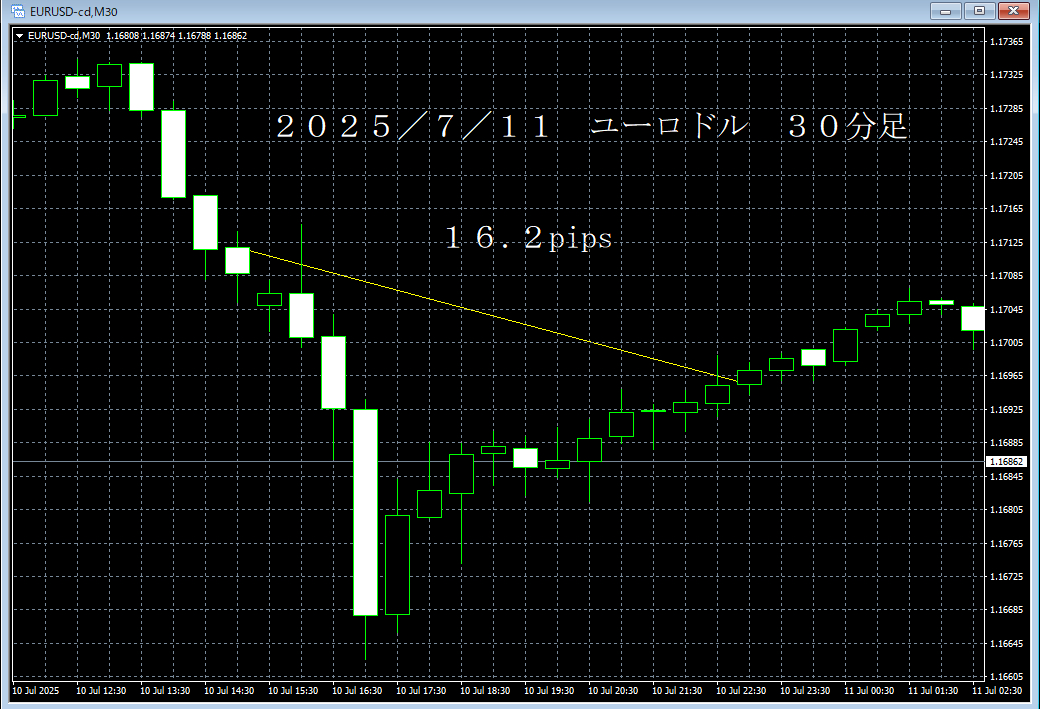Click time axis label 11 Jul 02:30

coord(997,691)
